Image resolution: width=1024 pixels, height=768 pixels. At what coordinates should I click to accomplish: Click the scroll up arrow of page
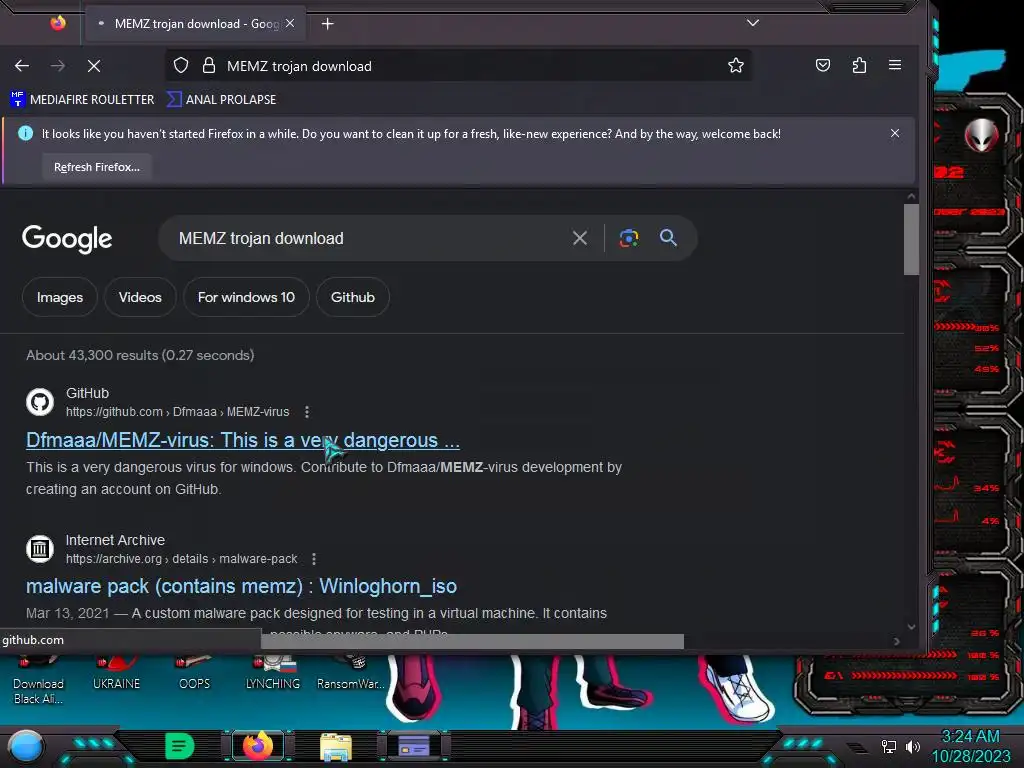(911, 196)
